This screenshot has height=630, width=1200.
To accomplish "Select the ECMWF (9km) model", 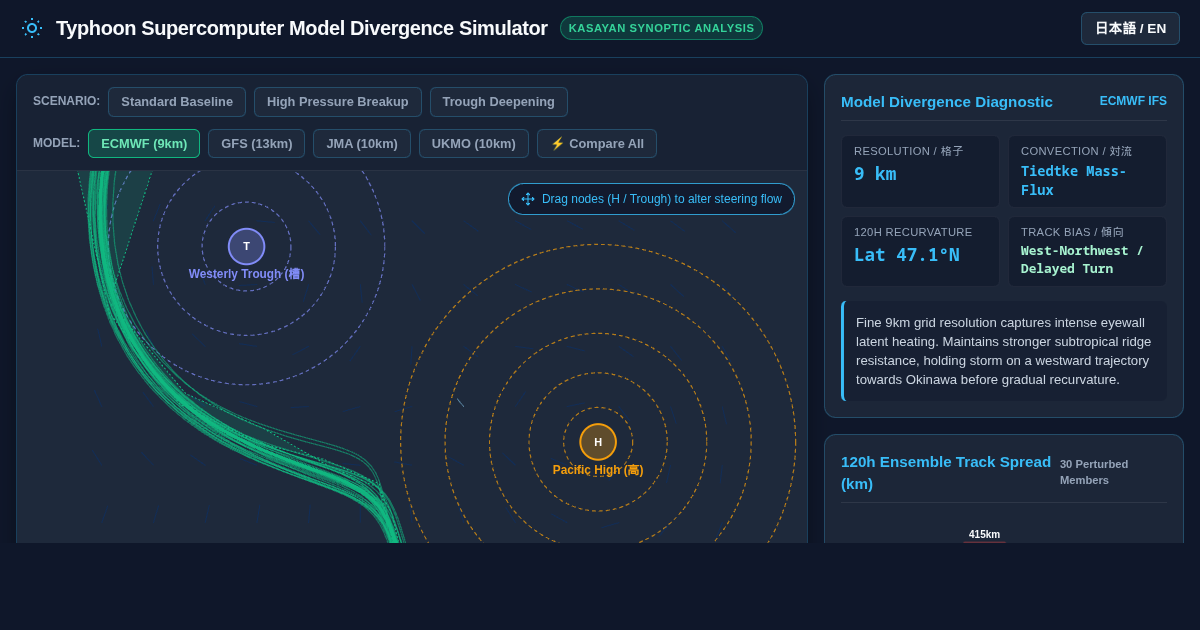I will 144,143.
